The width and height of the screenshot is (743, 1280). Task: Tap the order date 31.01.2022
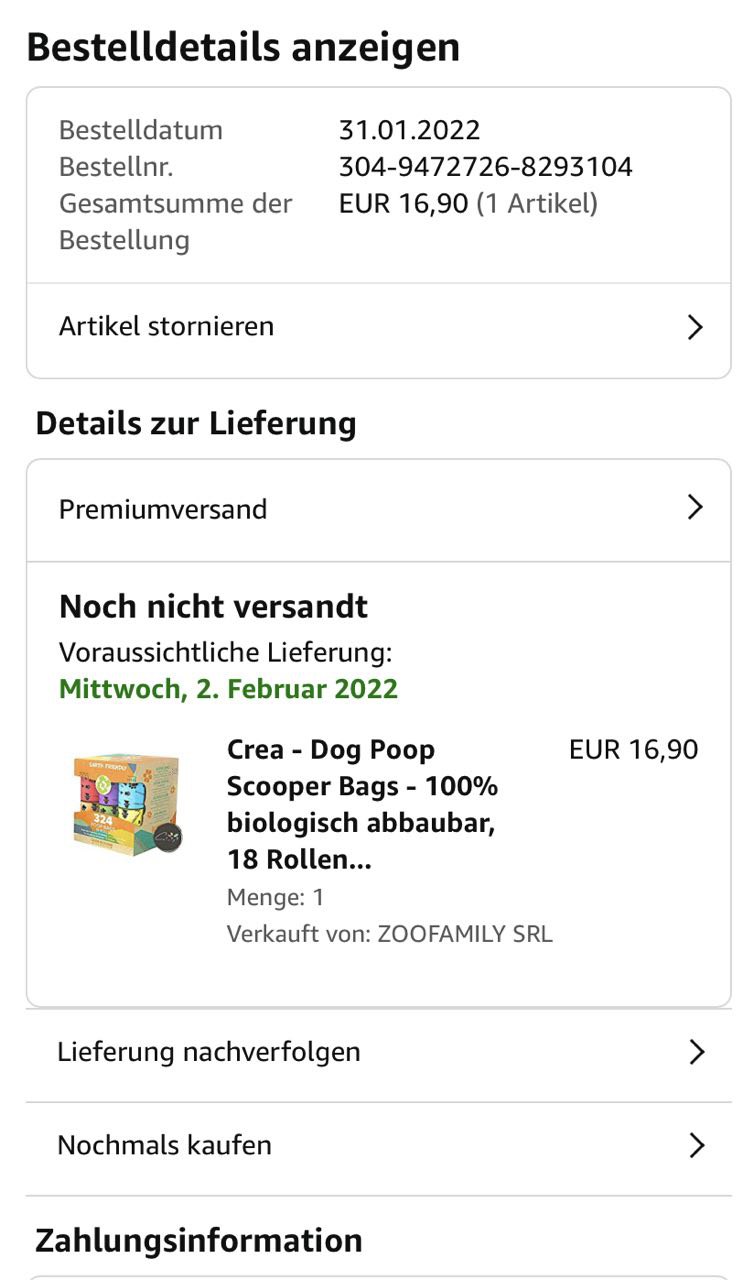[409, 130]
